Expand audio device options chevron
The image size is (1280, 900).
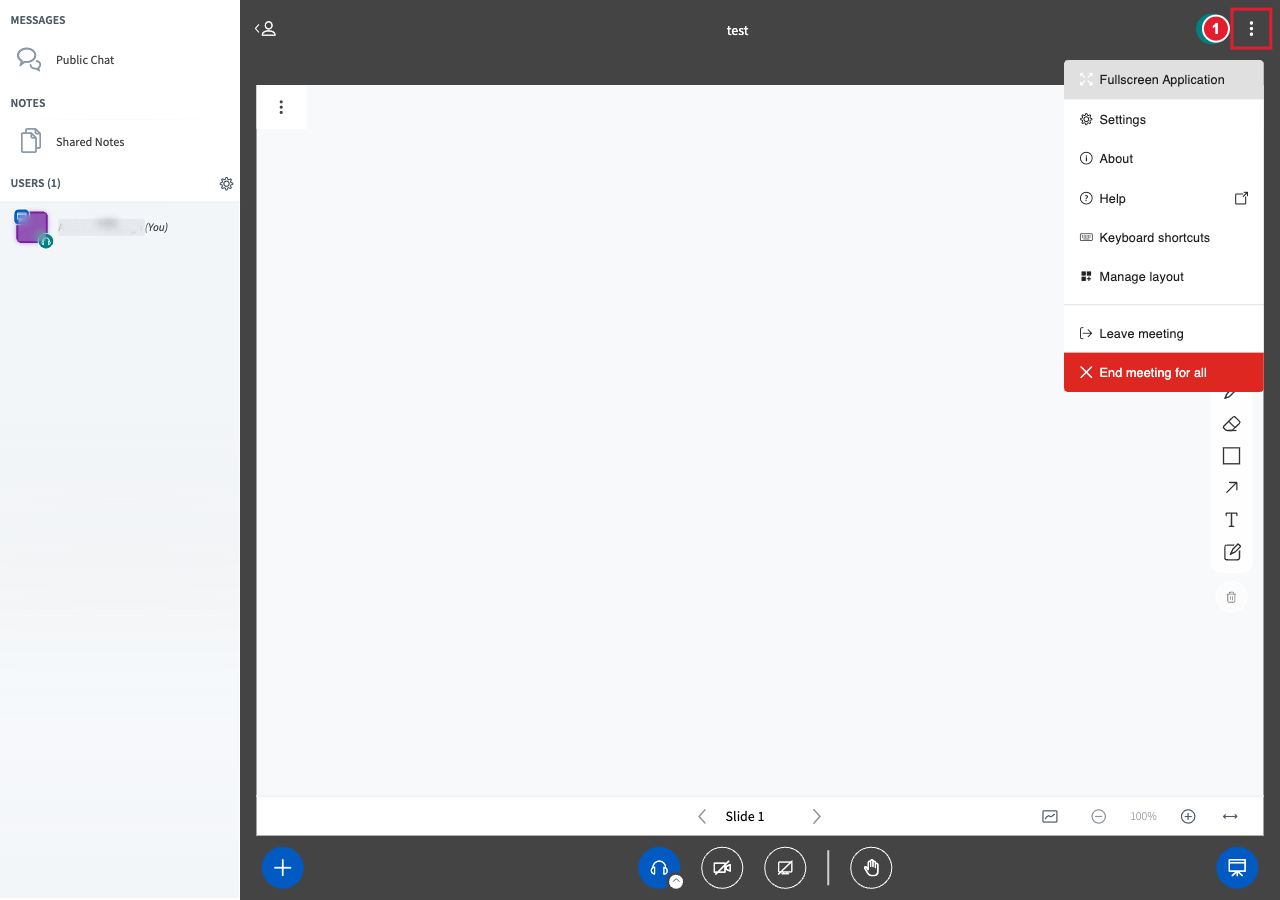pyautogui.click(x=676, y=881)
